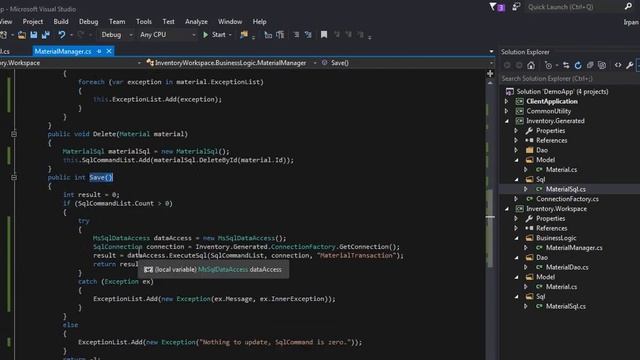Open the Project menu
640x360 pixels.
(33, 22)
